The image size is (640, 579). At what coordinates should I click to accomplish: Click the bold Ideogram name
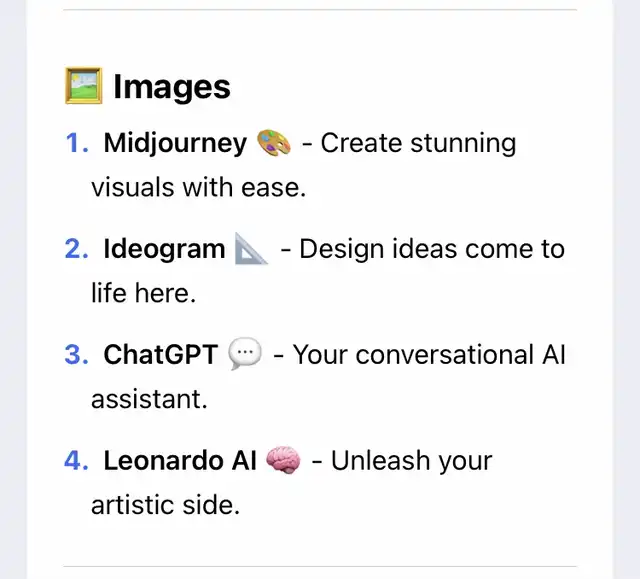coord(164,249)
